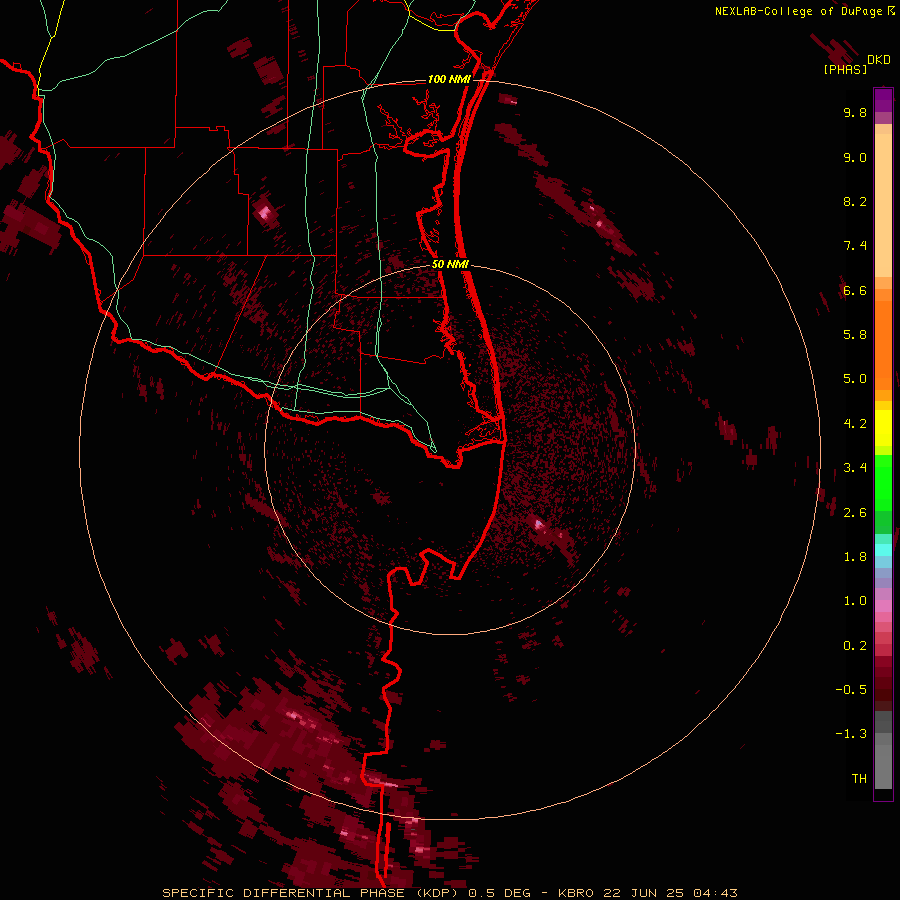
Task: Click the gray bottom segment of the color bar
Action: pyautogui.click(x=883, y=768)
